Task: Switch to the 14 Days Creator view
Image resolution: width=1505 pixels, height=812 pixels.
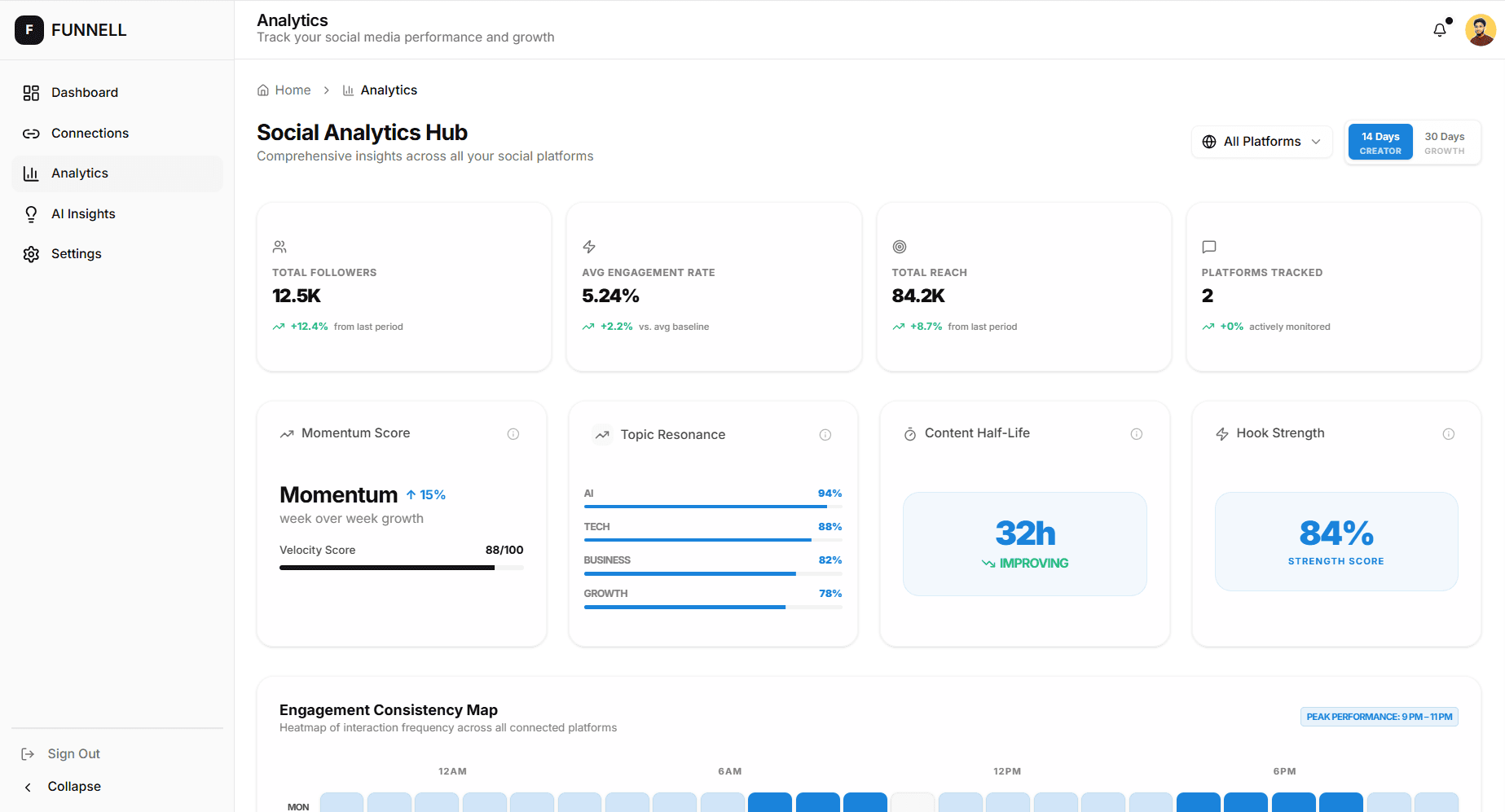Action: coord(1380,141)
